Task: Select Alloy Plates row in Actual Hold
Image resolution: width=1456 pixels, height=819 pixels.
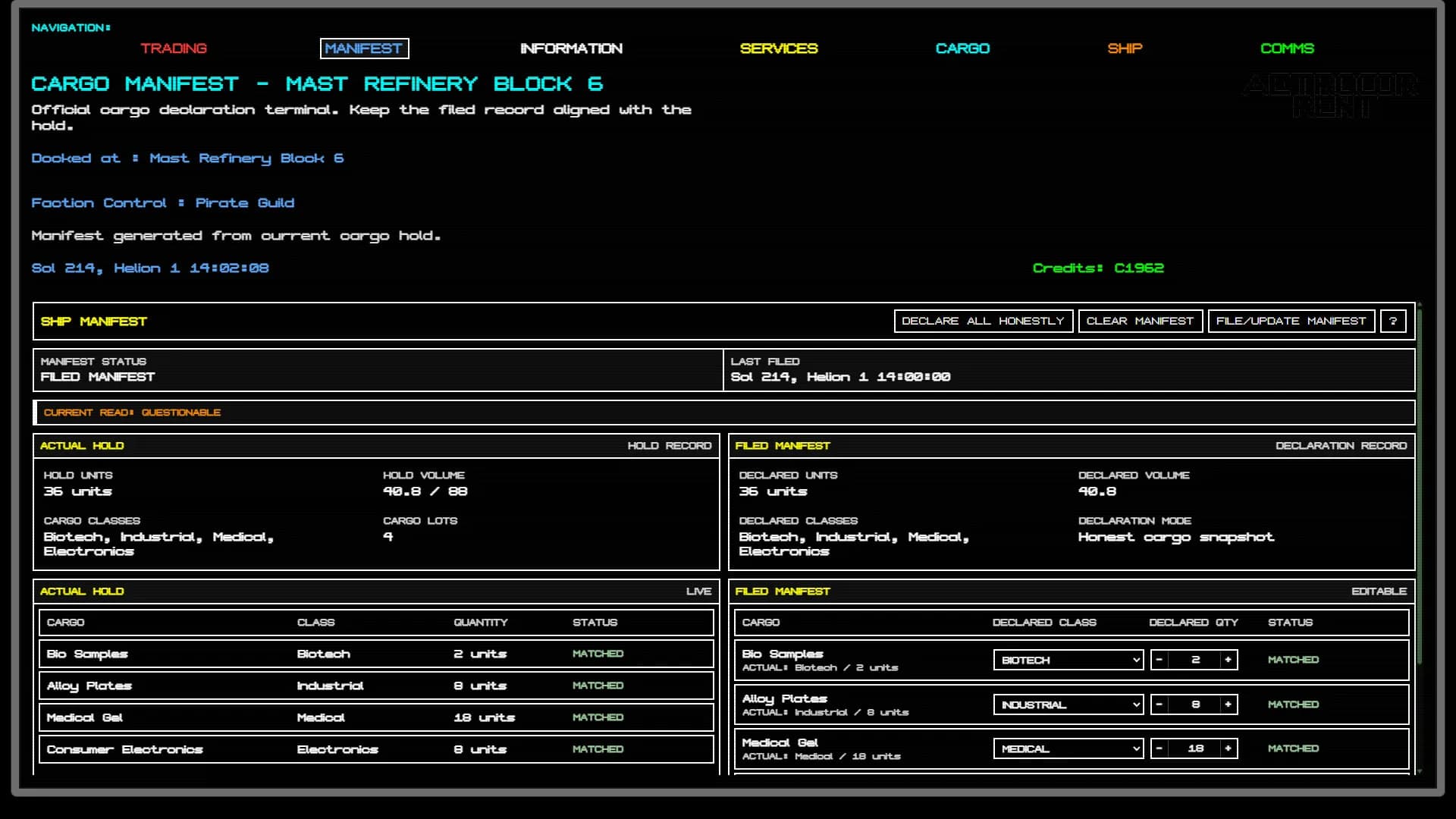Action: (376, 686)
